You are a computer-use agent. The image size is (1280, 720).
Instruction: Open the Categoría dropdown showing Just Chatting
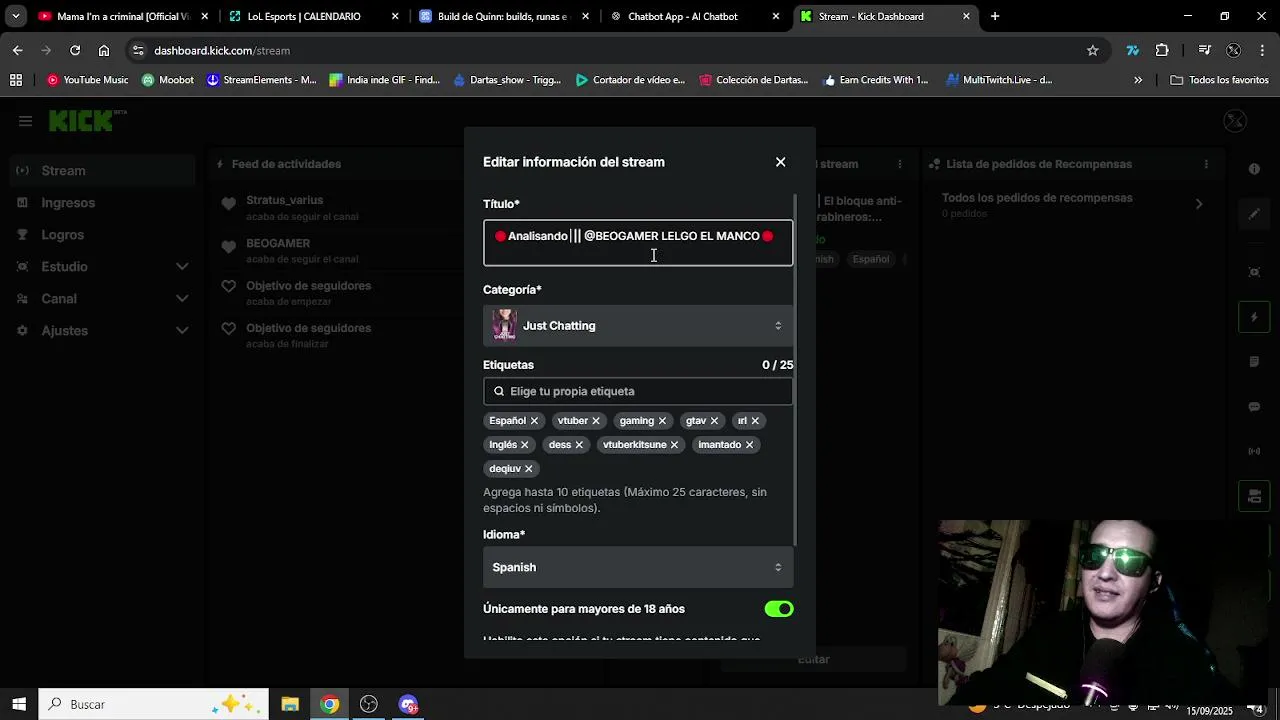638,326
